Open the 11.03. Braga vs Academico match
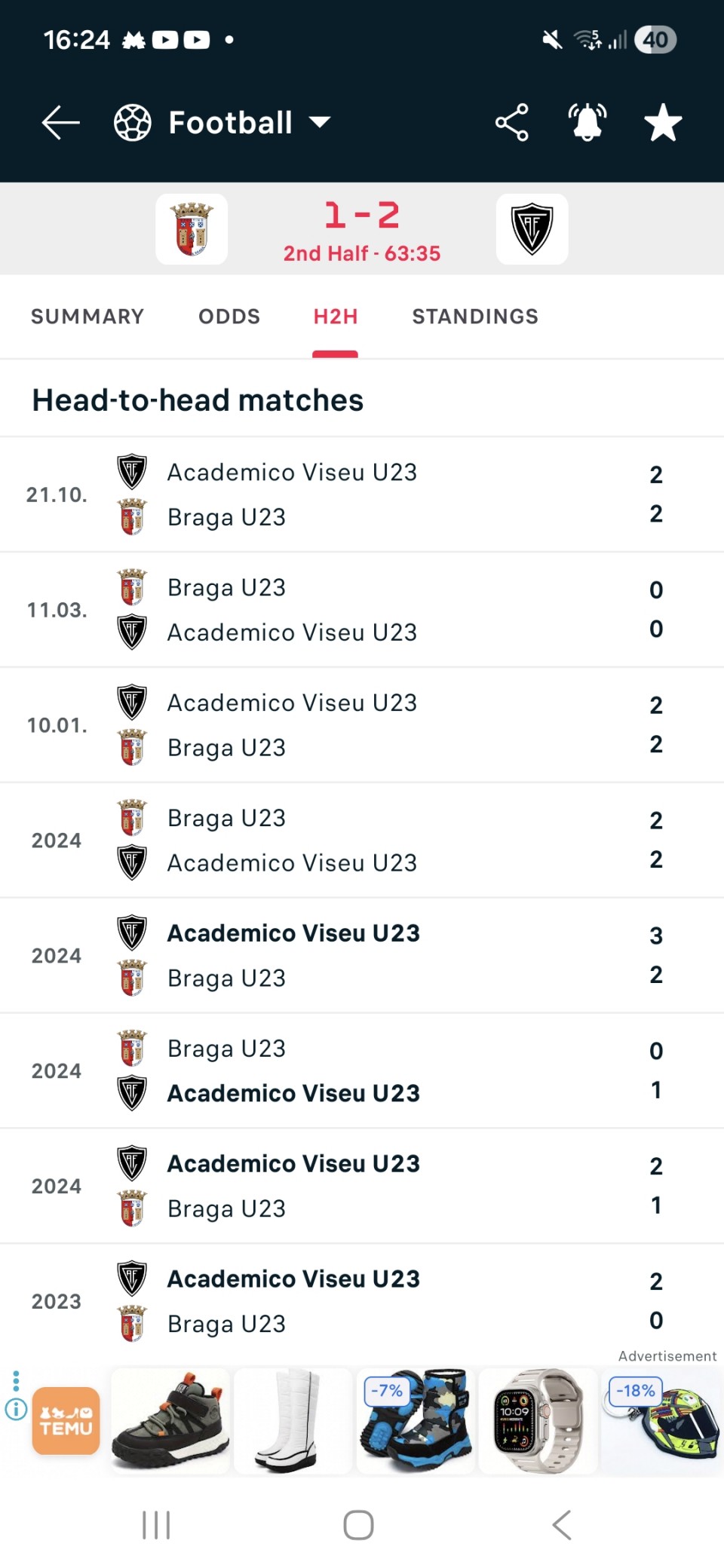This screenshot has width=724, height=1568. 362,610
